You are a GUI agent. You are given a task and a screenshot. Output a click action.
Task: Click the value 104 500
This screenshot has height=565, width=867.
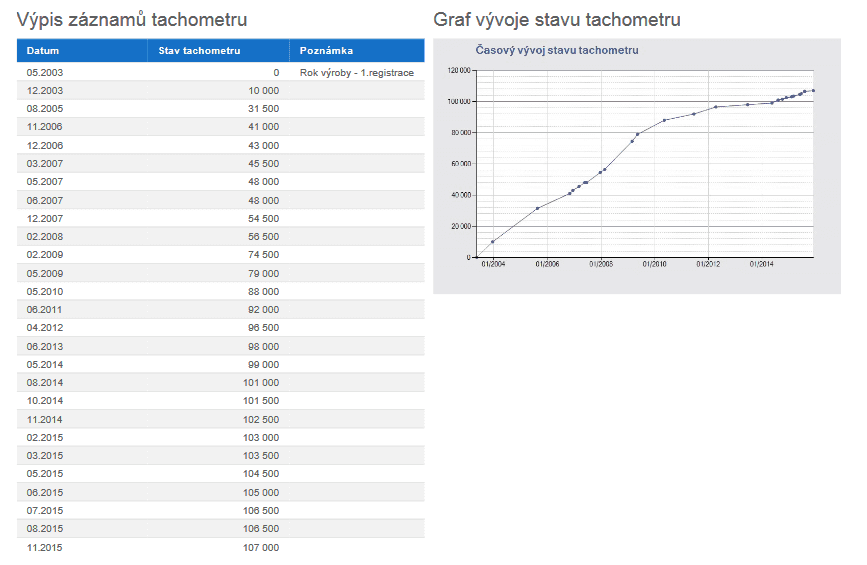261,474
